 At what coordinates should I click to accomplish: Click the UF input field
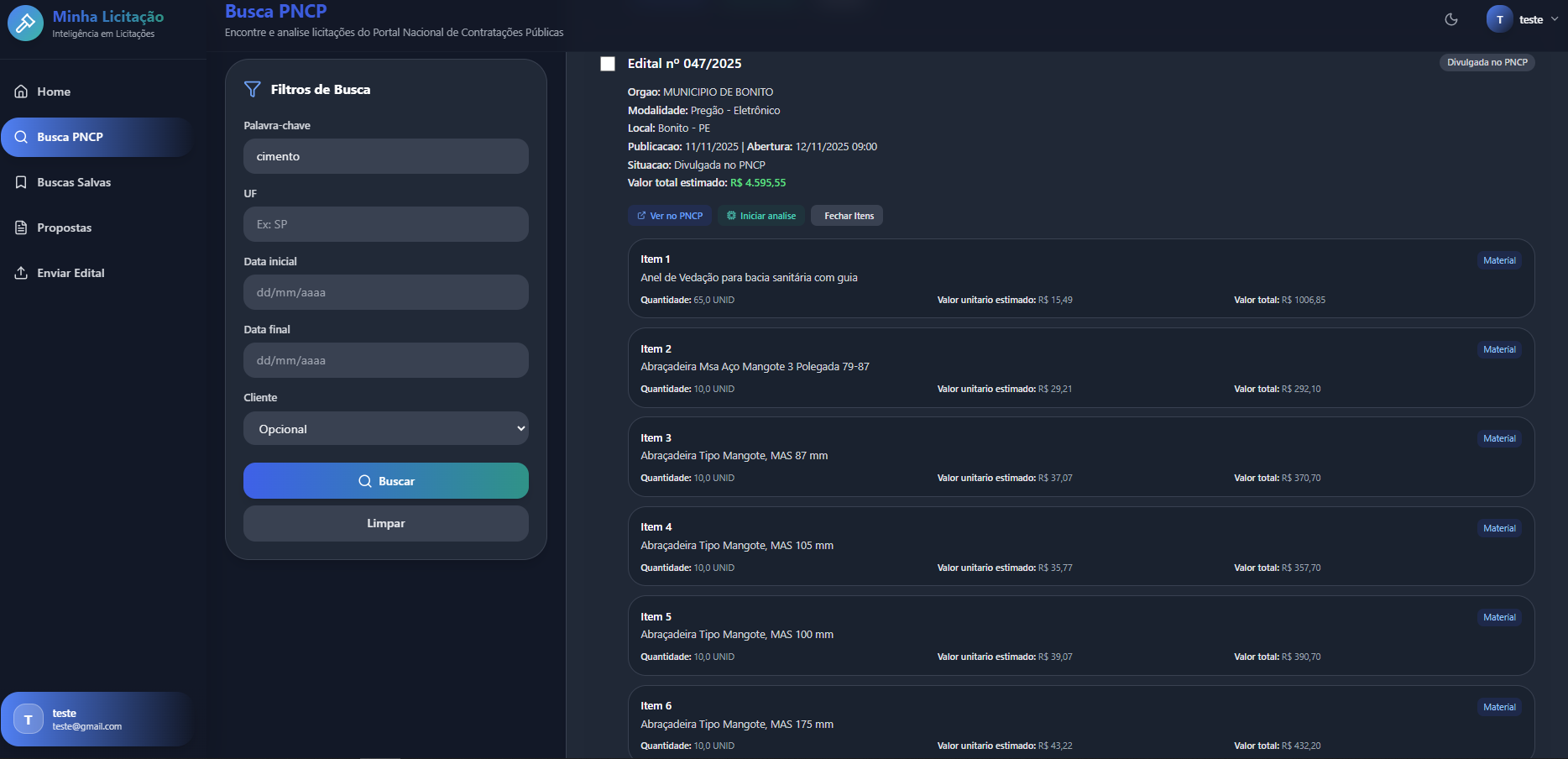[x=385, y=224]
